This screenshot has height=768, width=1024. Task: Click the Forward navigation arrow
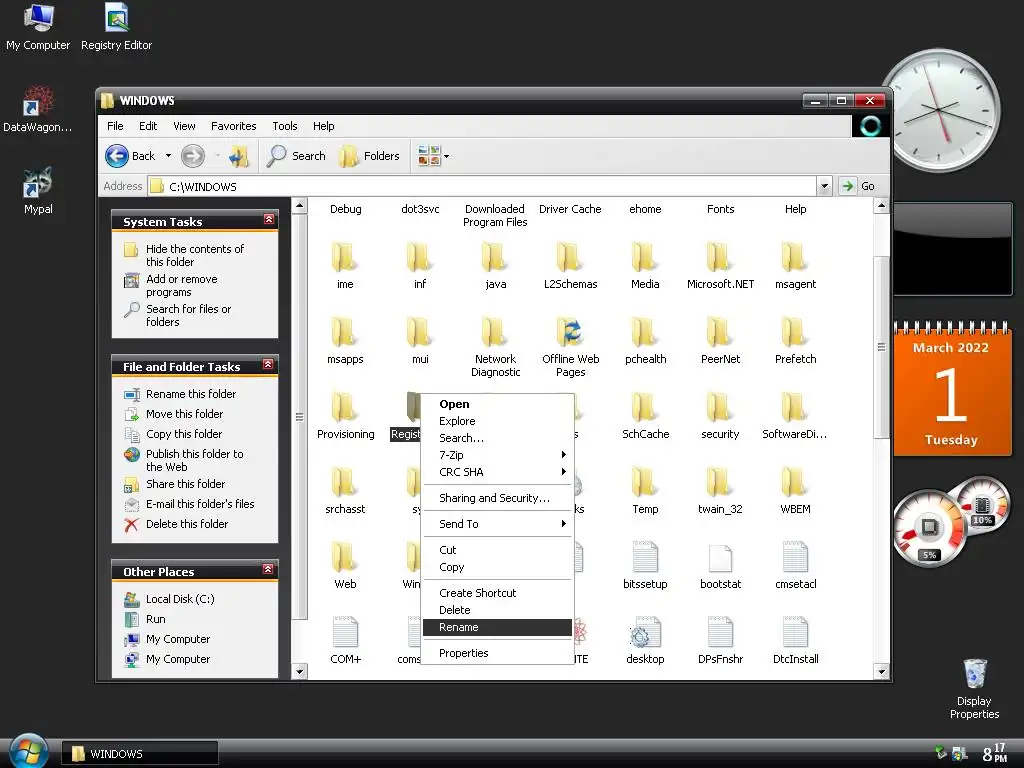(193, 156)
